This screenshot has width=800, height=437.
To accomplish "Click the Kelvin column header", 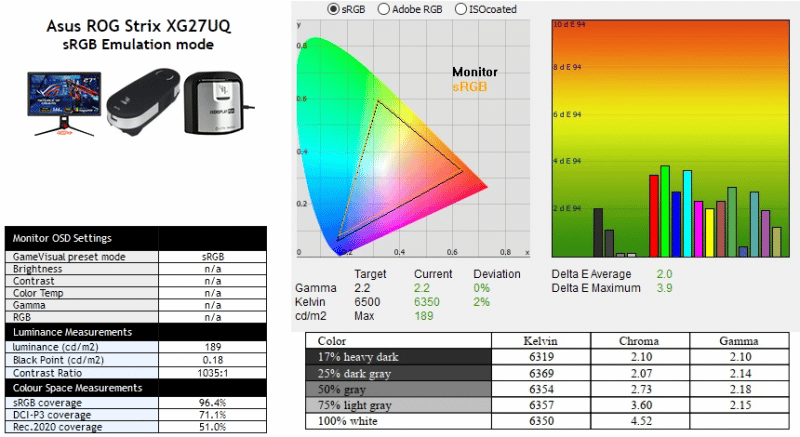I will click(x=545, y=341).
